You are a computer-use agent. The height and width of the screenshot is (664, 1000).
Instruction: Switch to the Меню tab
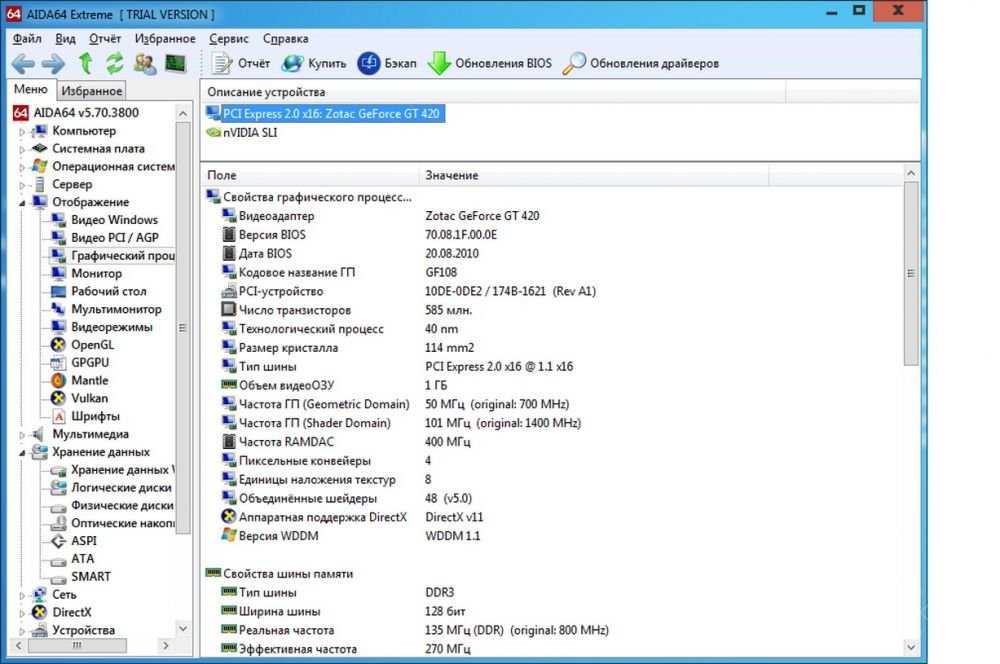31,89
